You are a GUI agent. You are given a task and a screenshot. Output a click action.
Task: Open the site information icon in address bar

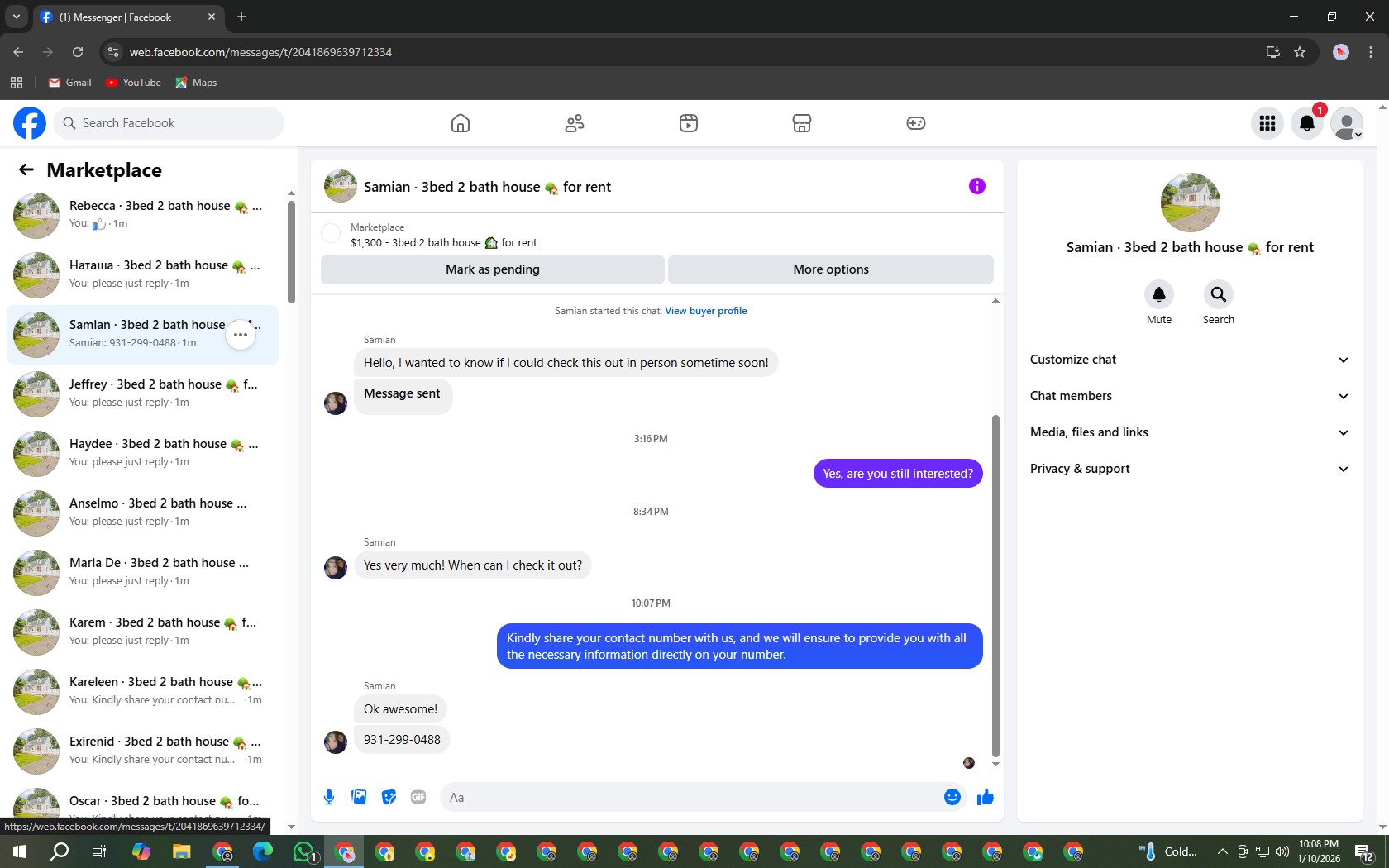click(x=113, y=52)
